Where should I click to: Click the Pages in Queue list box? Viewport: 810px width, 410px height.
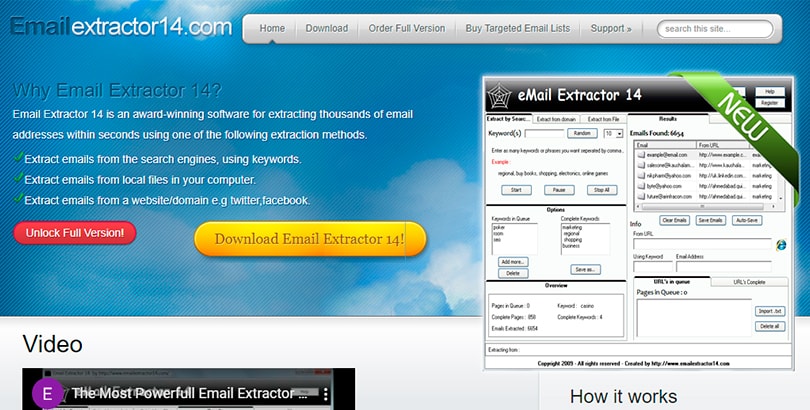point(694,318)
